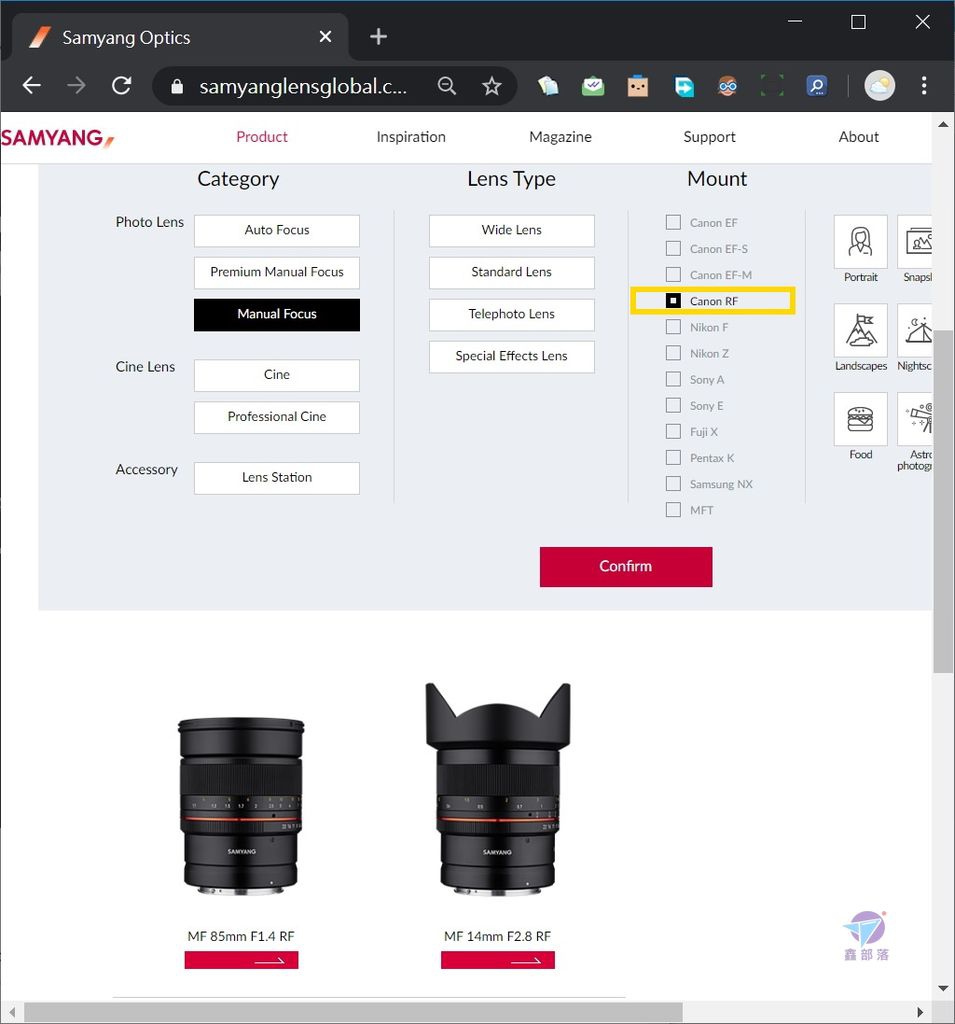The height and width of the screenshot is (1024, 955).
Task: Open the Product menu
Action: pos(262,137)
